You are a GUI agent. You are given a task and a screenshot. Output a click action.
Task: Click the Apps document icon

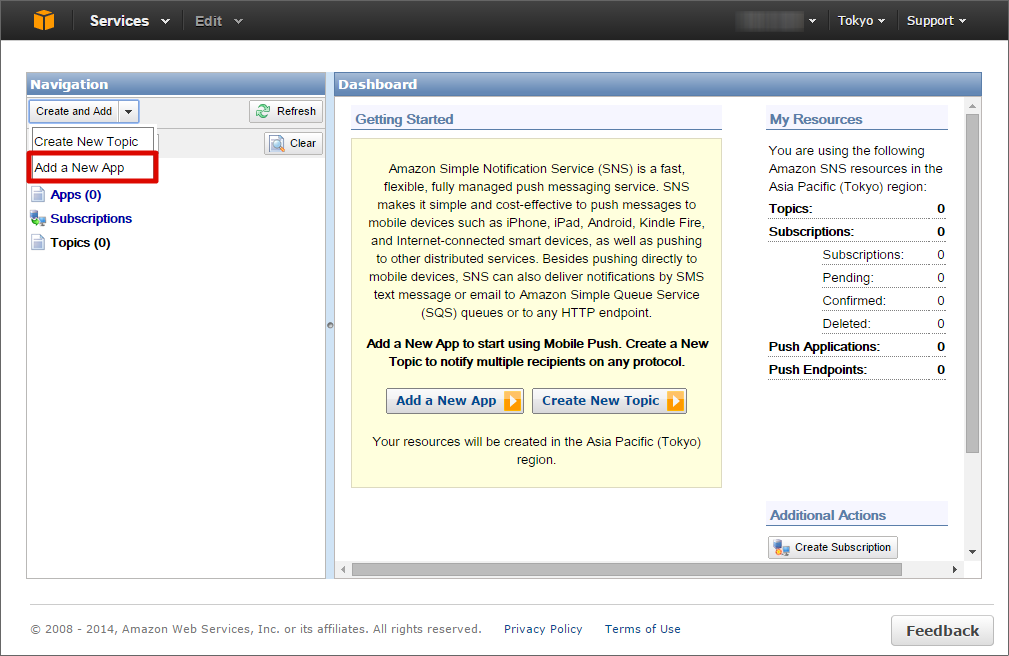click(x=38, y=194)
